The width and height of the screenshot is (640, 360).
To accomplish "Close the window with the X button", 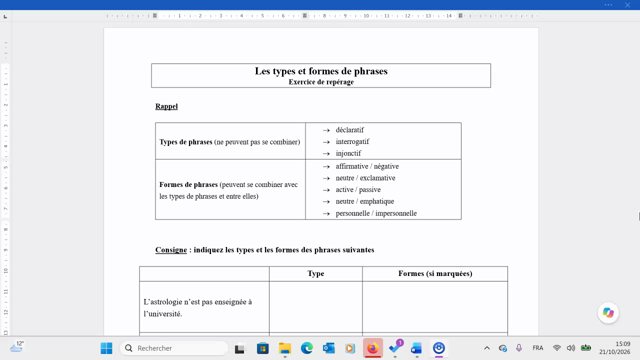I will click(627, 5).
